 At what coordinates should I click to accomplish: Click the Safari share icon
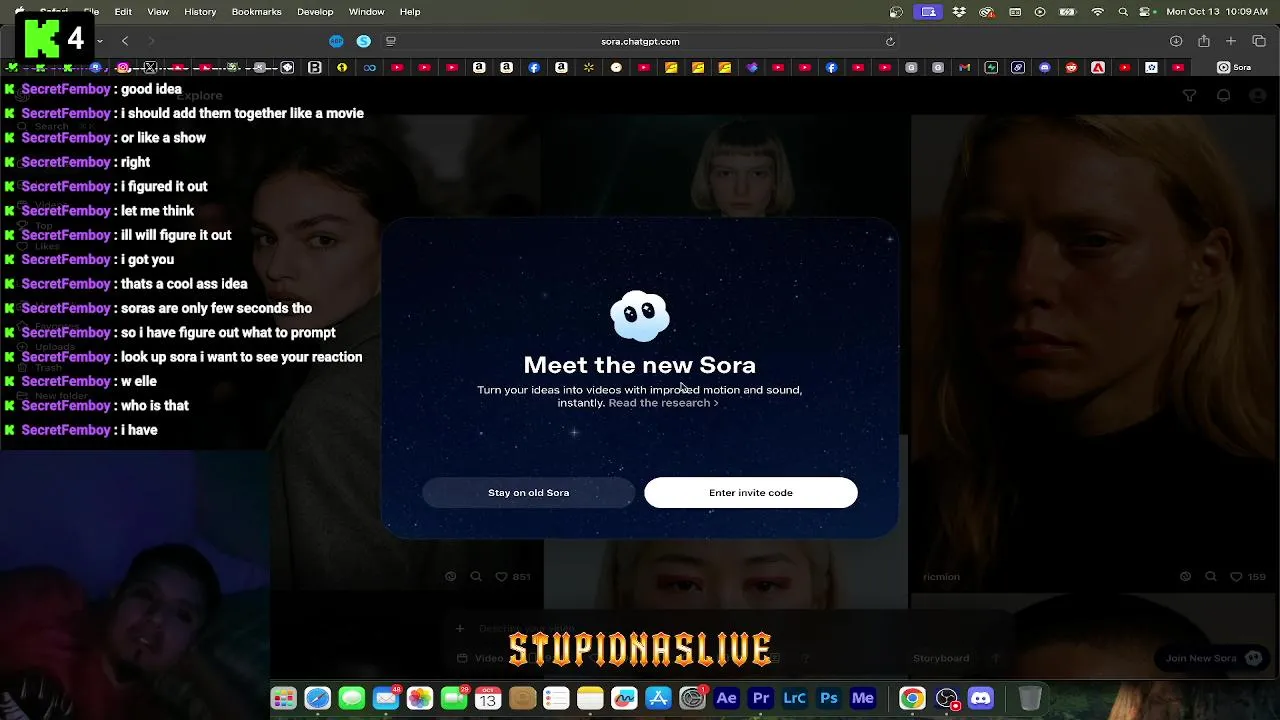click(x=1204, y=41)
